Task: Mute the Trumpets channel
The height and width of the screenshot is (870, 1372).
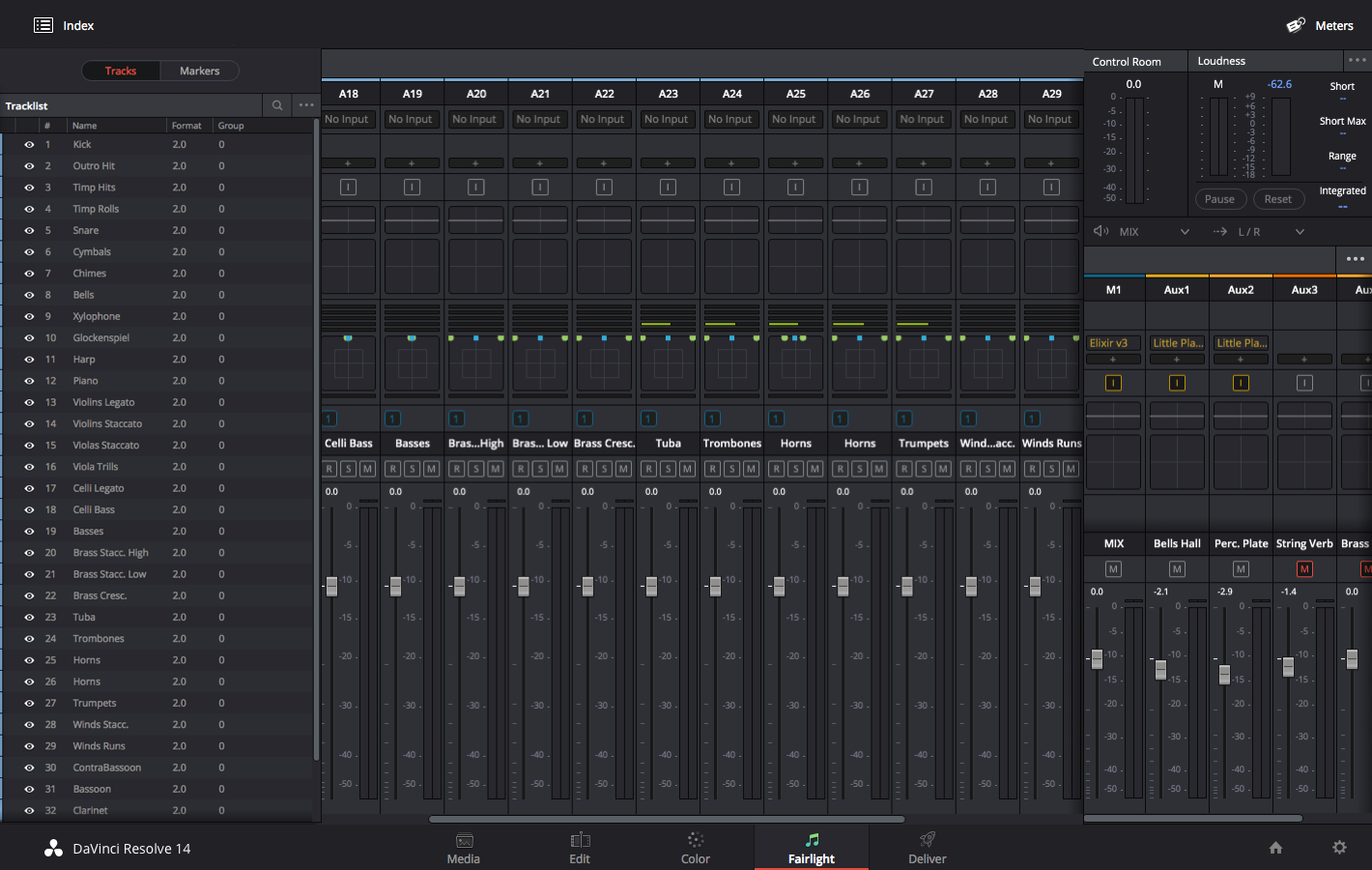Action: [943, 469]
